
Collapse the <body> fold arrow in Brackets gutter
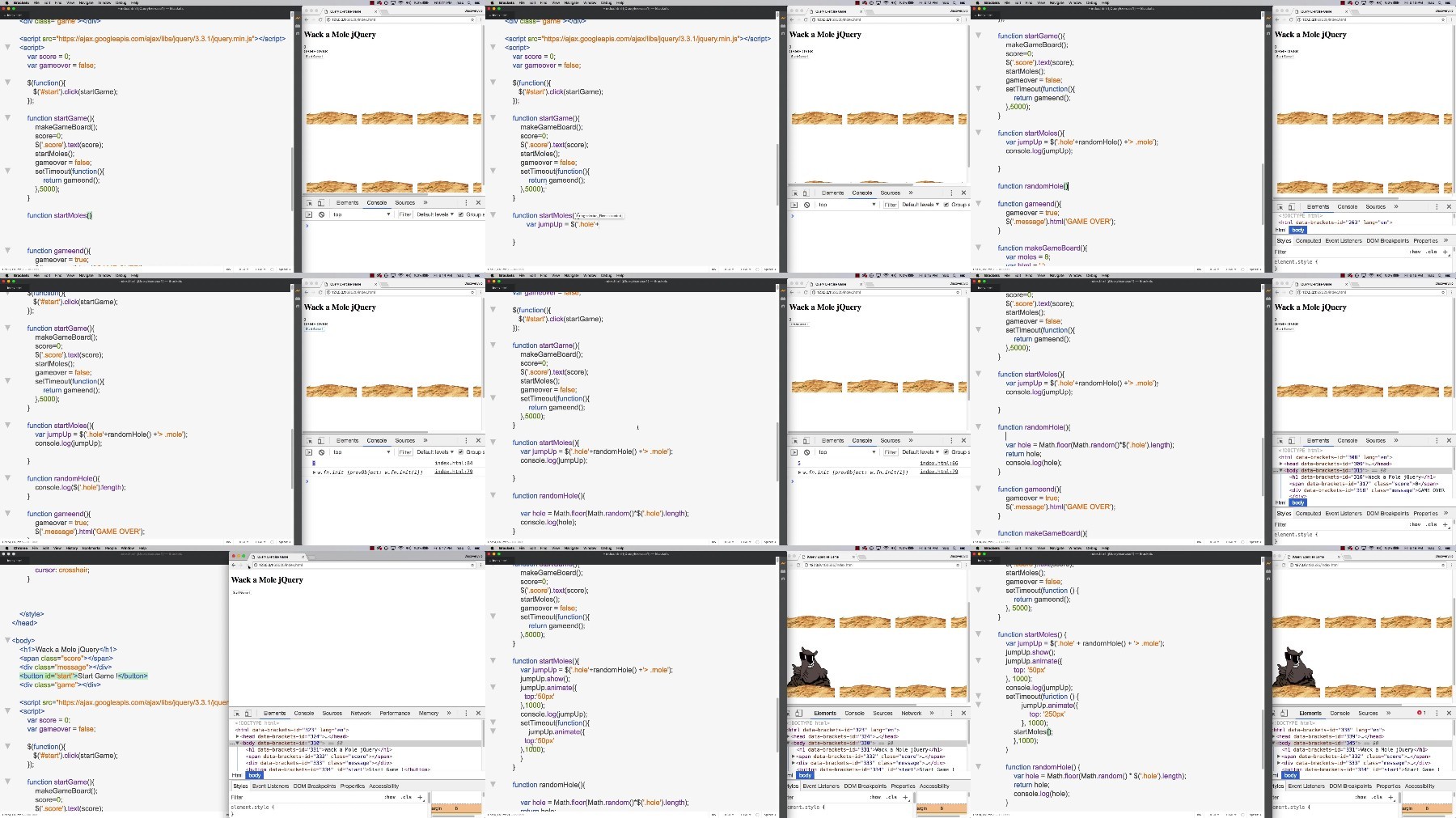(8, 640)
